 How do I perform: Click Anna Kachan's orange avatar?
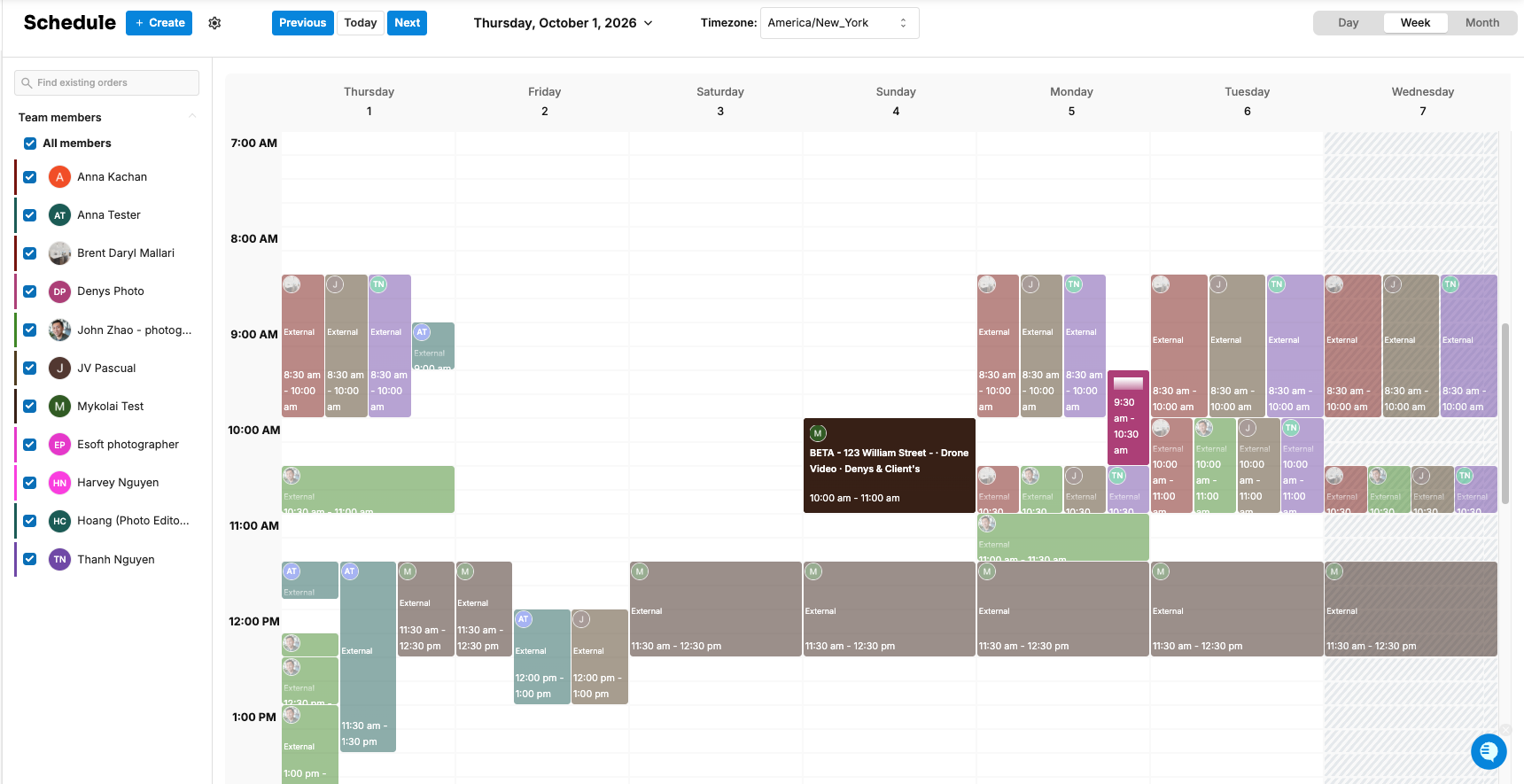(59, 177)
